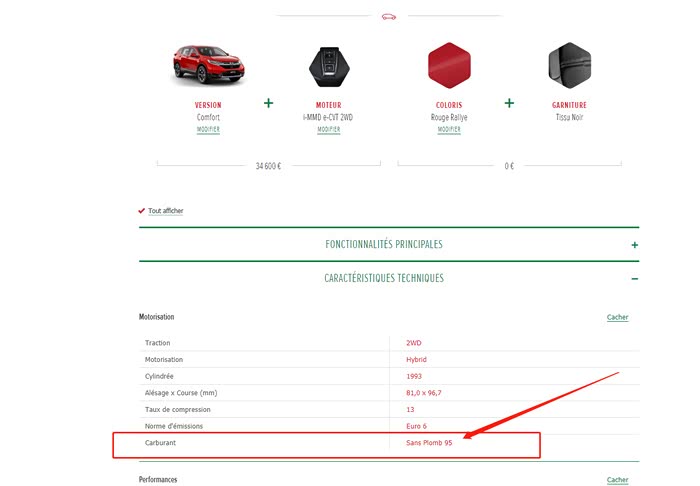Click the Performances subsection title
The image size is (700, 486).
click(x=158, y=479)
